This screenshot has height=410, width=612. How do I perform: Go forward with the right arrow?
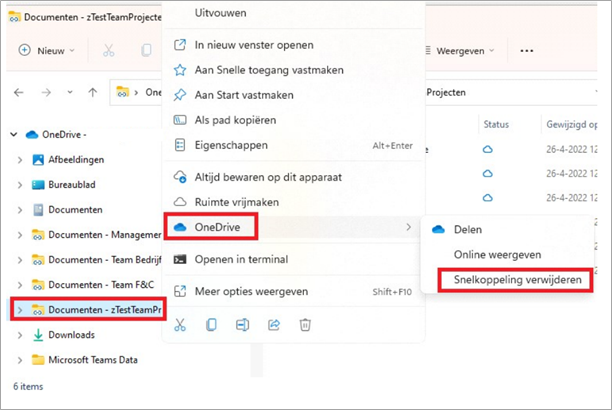point(46,93)
